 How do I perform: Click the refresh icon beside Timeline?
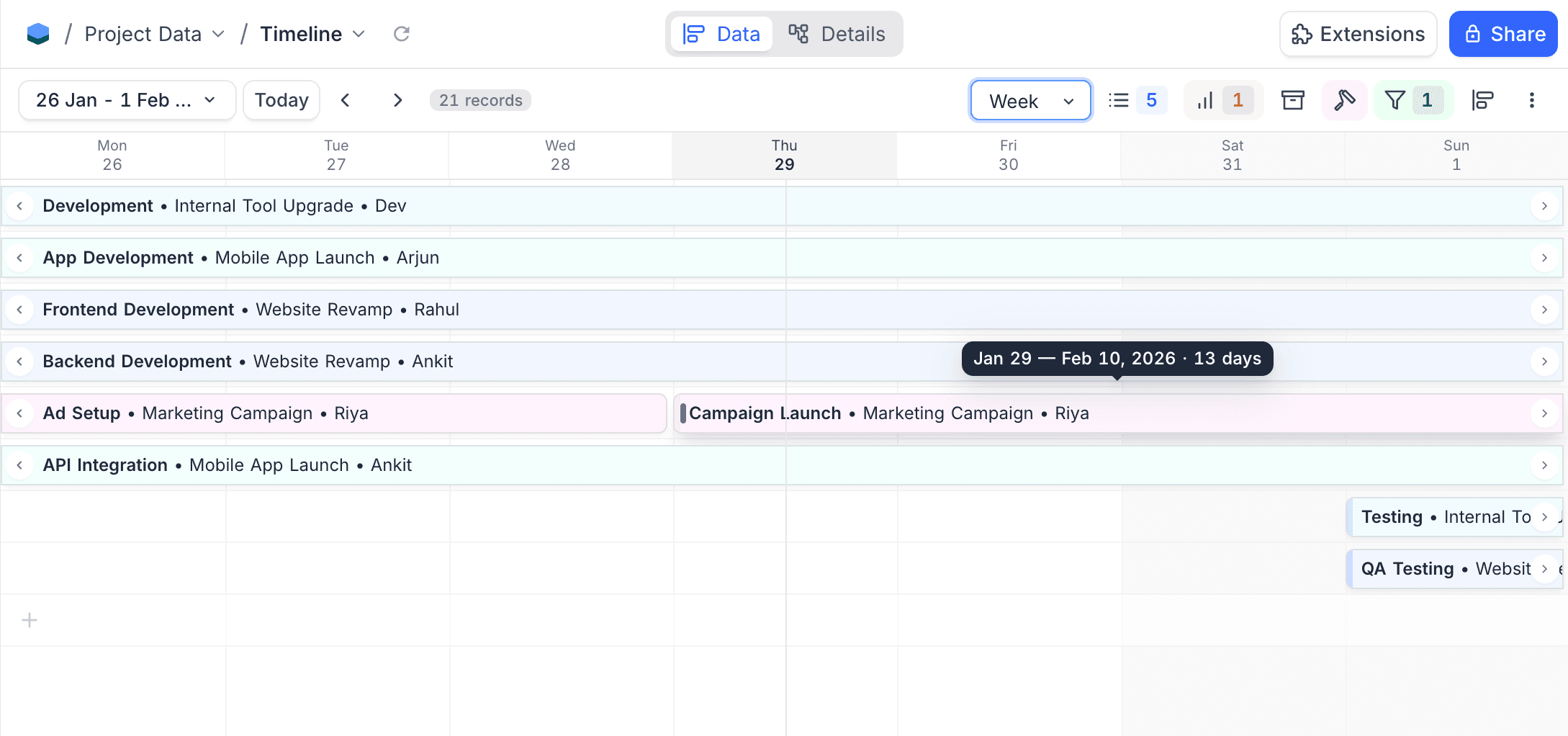coord(401,34)
